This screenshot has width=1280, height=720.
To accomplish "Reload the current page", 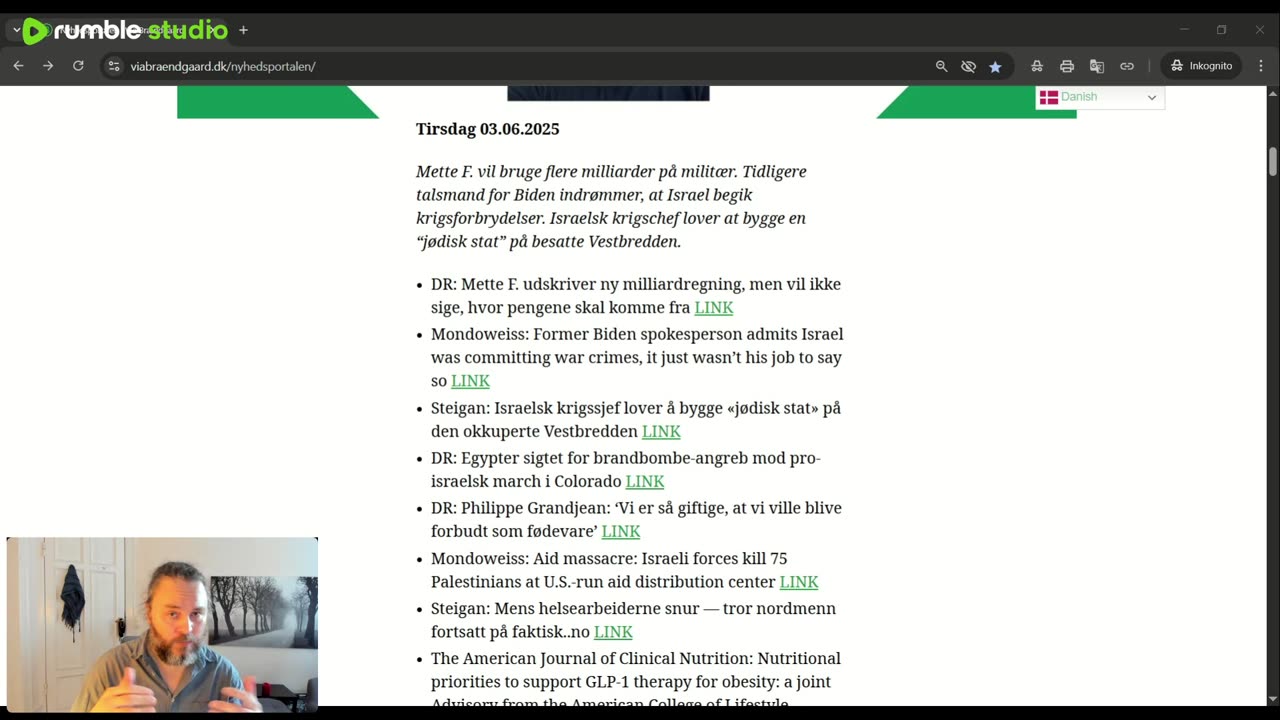I will pyautogui.click(x=78, y=66).
